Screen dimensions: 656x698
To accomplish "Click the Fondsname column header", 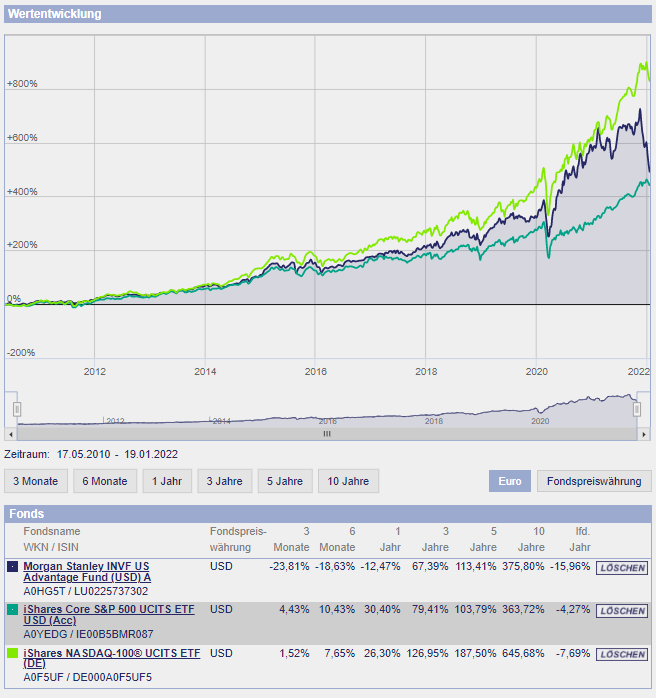I will pos(52,531).
